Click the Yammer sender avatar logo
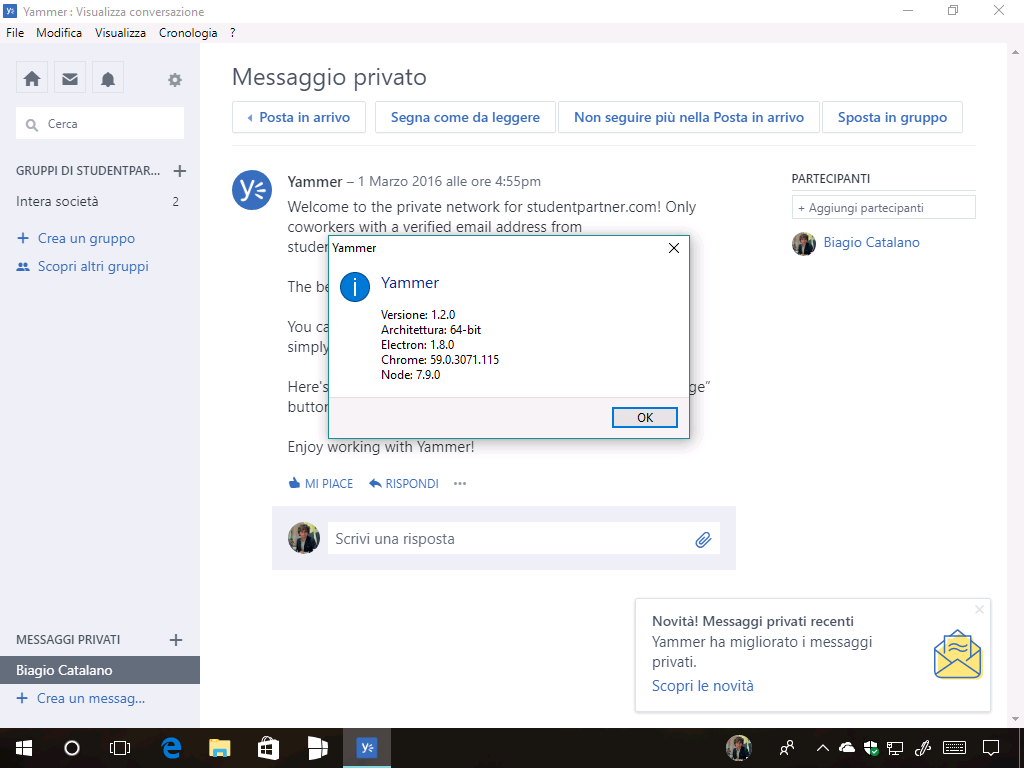This screenshot has height=768, width=1024. point(252,190)
